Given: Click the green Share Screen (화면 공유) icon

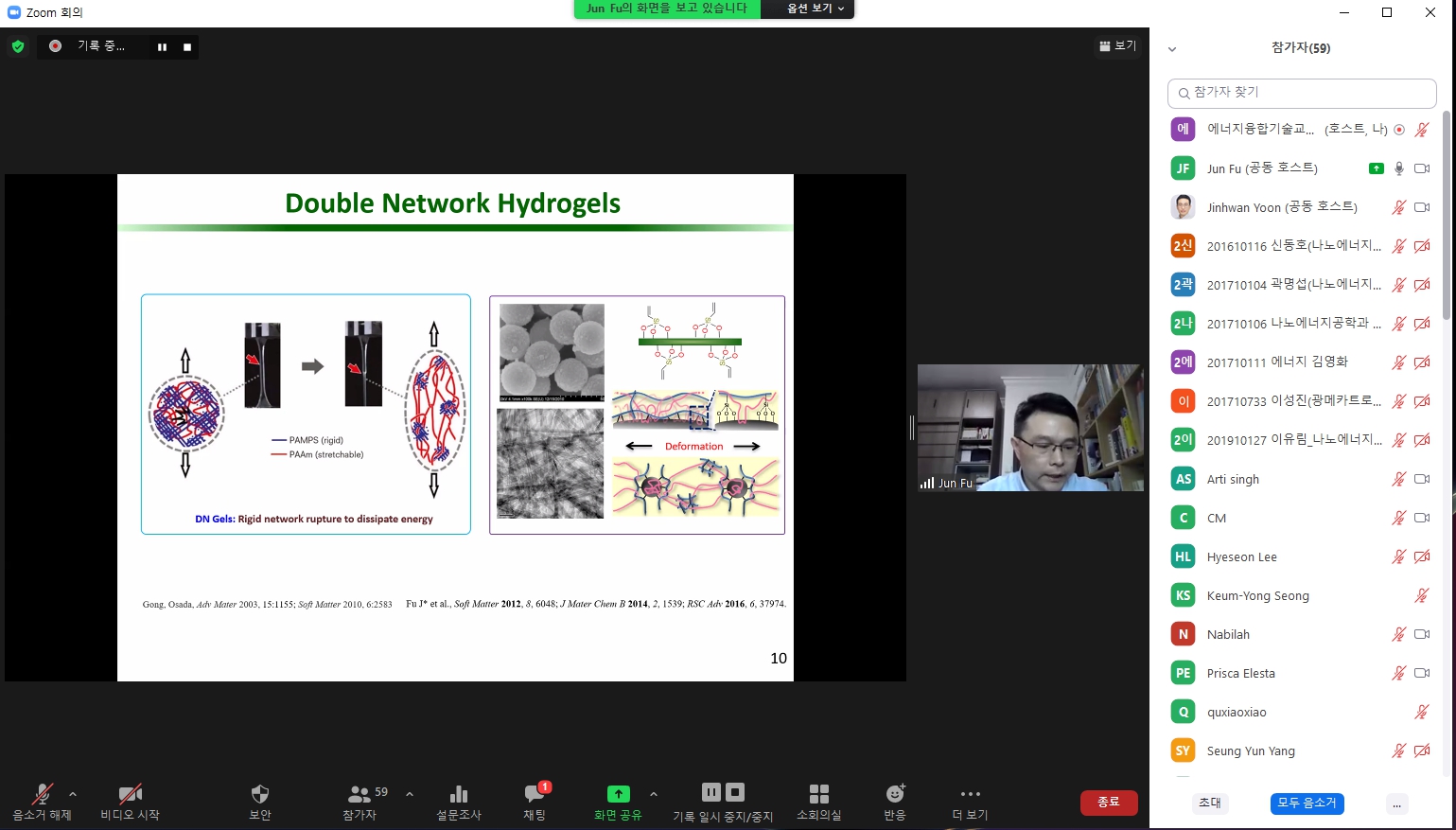Looking at the screenshot, I should point(618,795).
